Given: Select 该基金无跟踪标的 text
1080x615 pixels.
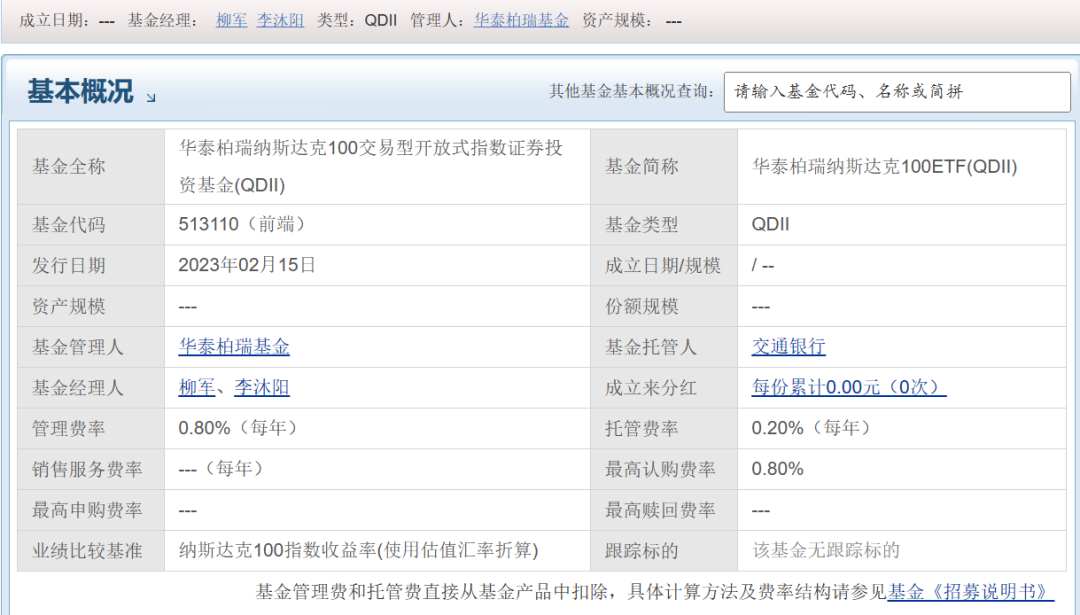Looking at the screenshot, I should [x=826, y=550].
